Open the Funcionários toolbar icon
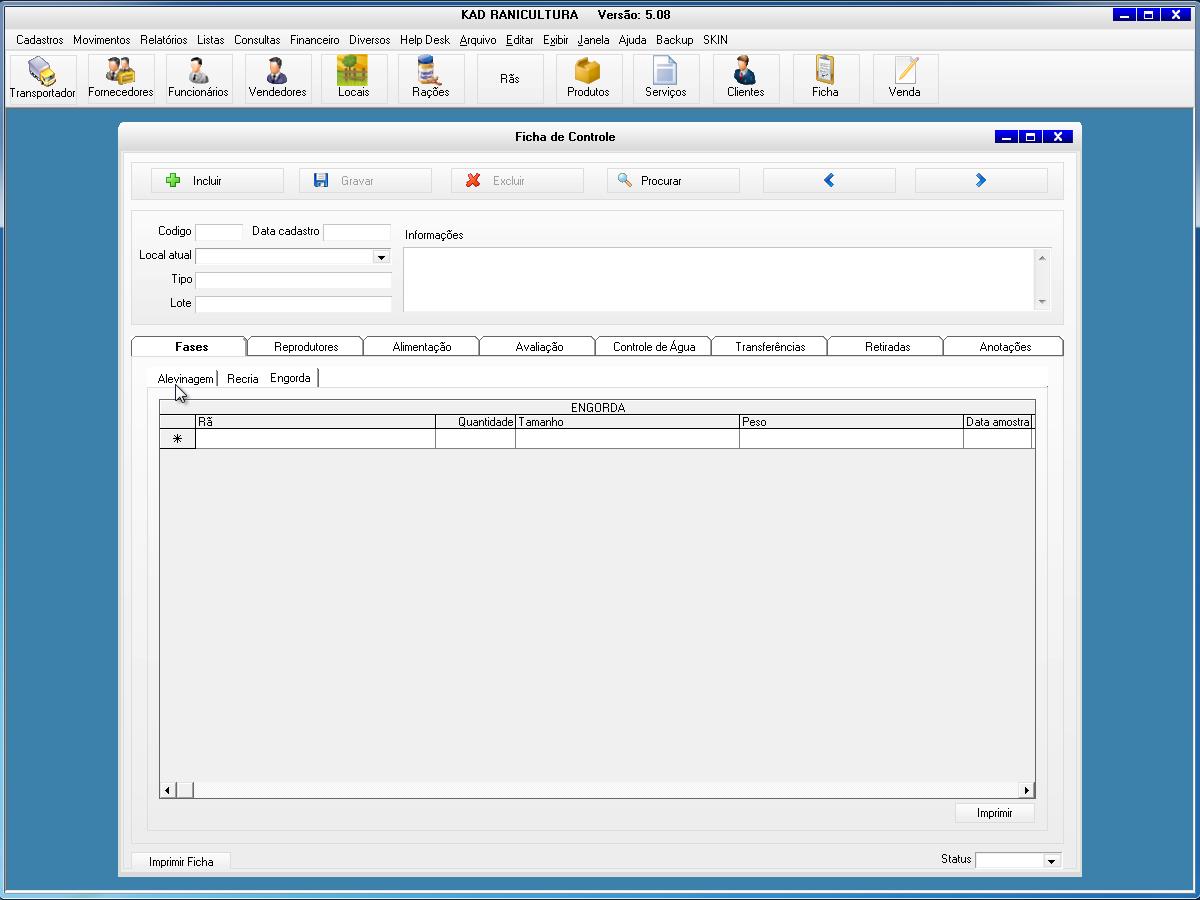Image resolution: width=1200 pixels, height=900 pixels. 198,78
